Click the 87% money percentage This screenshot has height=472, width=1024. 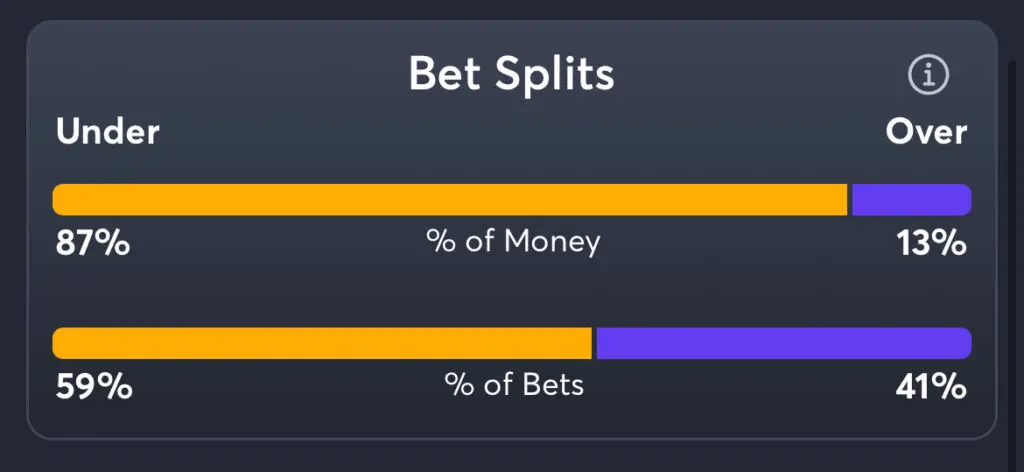pyautogui.click(x=92, y=242)
